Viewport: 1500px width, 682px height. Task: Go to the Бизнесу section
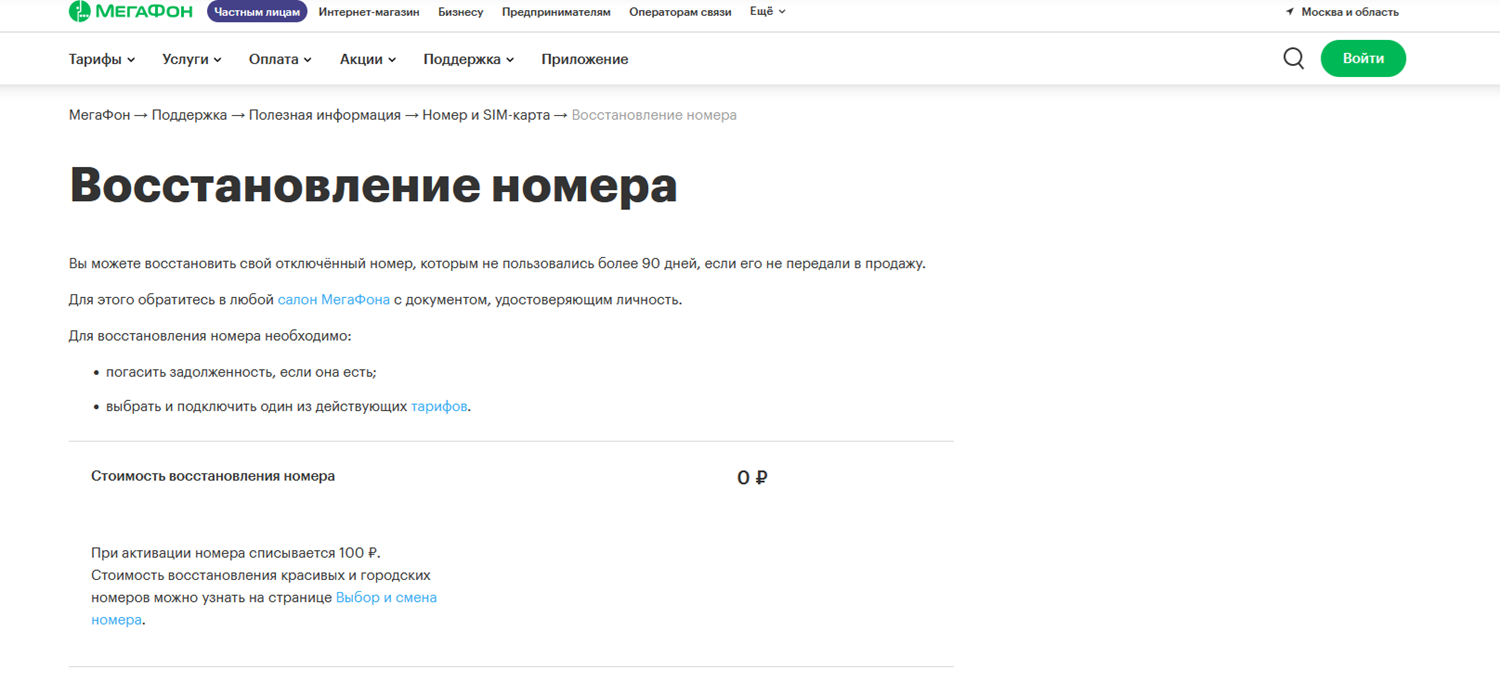pyautogui.click(x=460, y=12)
